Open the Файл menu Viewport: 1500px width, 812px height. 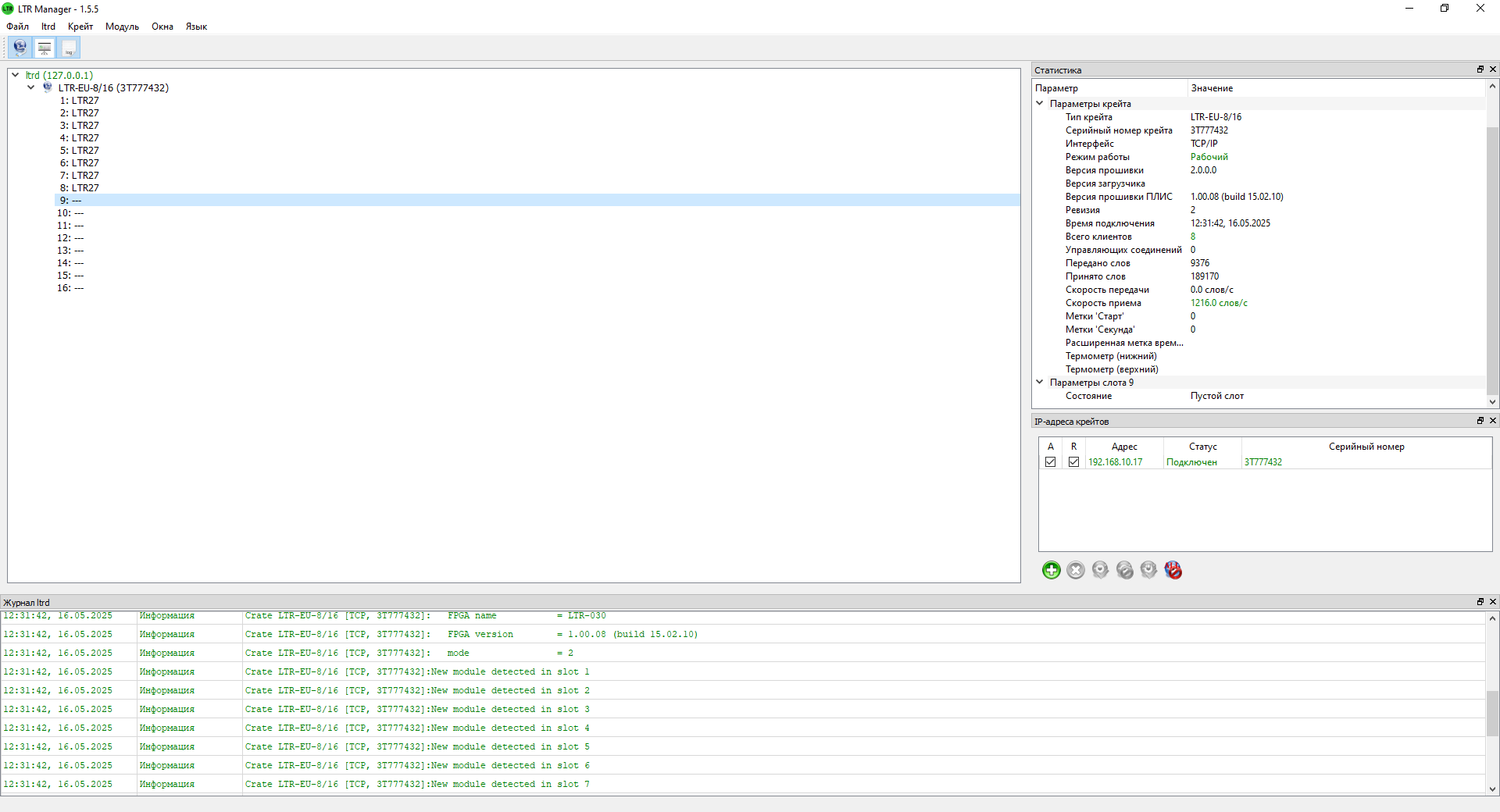click(x=17, y=27)
